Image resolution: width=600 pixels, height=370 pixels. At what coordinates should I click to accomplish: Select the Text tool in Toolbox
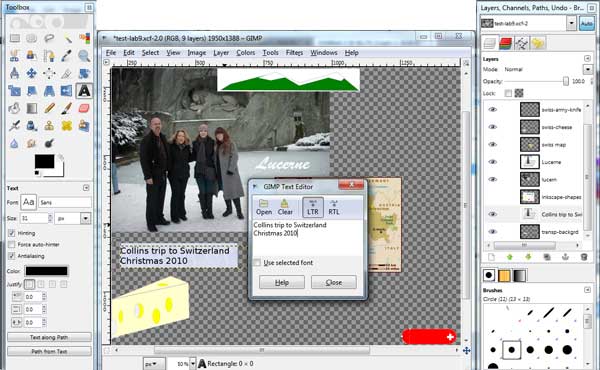click(84, 91)
